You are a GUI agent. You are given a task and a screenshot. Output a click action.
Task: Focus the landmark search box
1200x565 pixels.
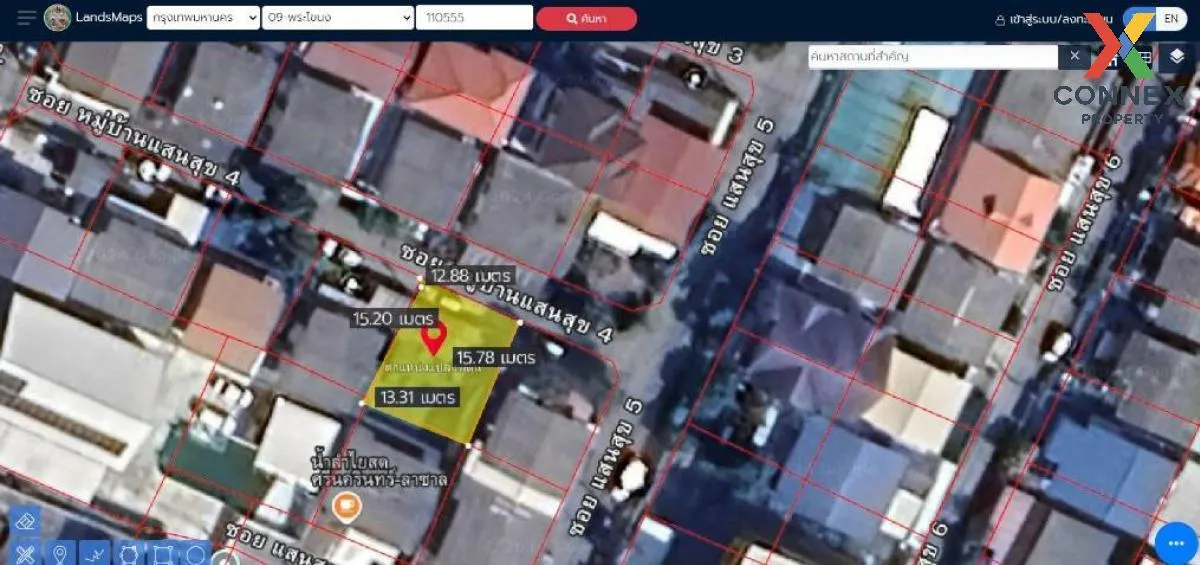(x=932, y=57)
